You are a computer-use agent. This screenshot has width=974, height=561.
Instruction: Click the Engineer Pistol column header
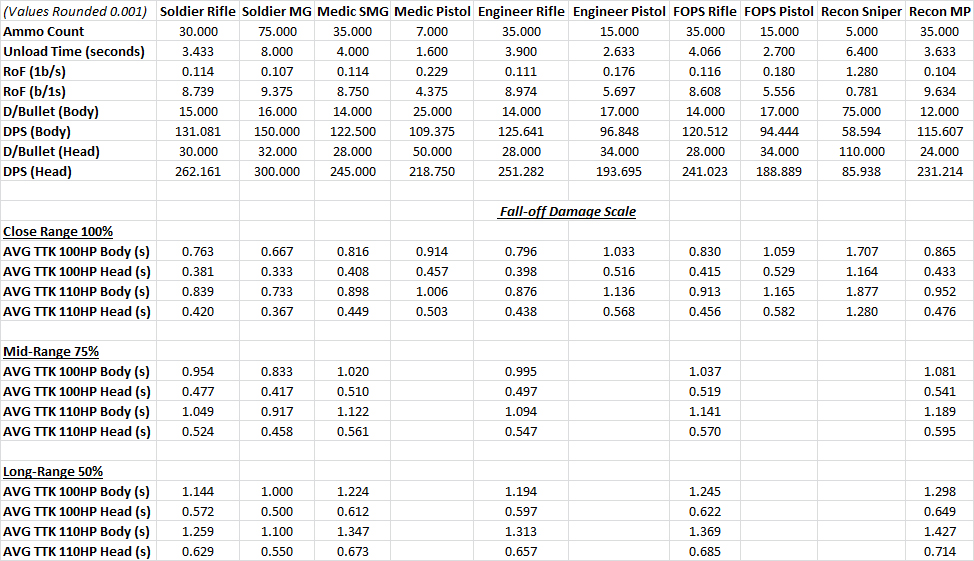620,12
